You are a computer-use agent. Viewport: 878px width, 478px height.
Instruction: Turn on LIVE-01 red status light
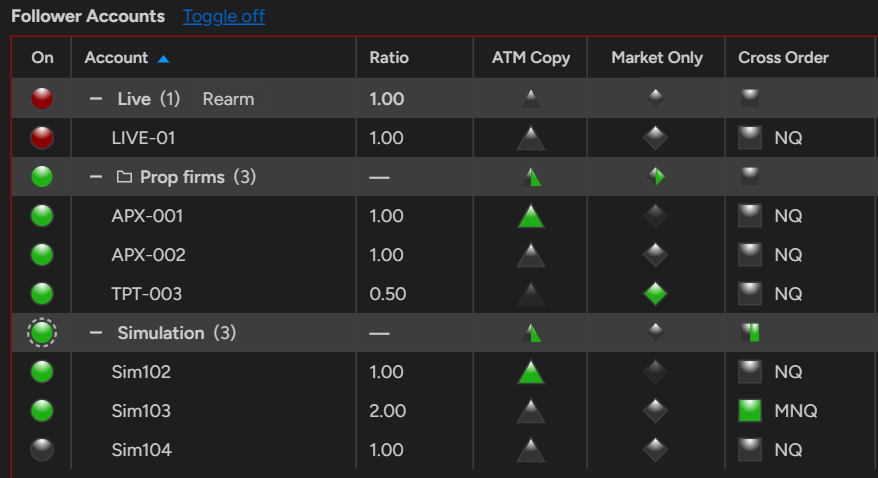tap(42, 138)
